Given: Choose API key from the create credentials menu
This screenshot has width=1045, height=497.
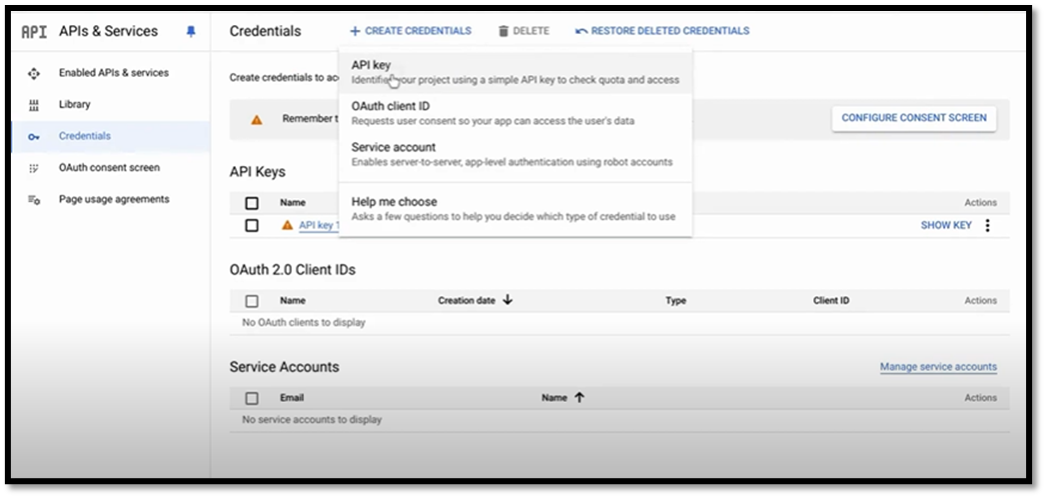Looking at the screenshot, I should pos(515,73).
